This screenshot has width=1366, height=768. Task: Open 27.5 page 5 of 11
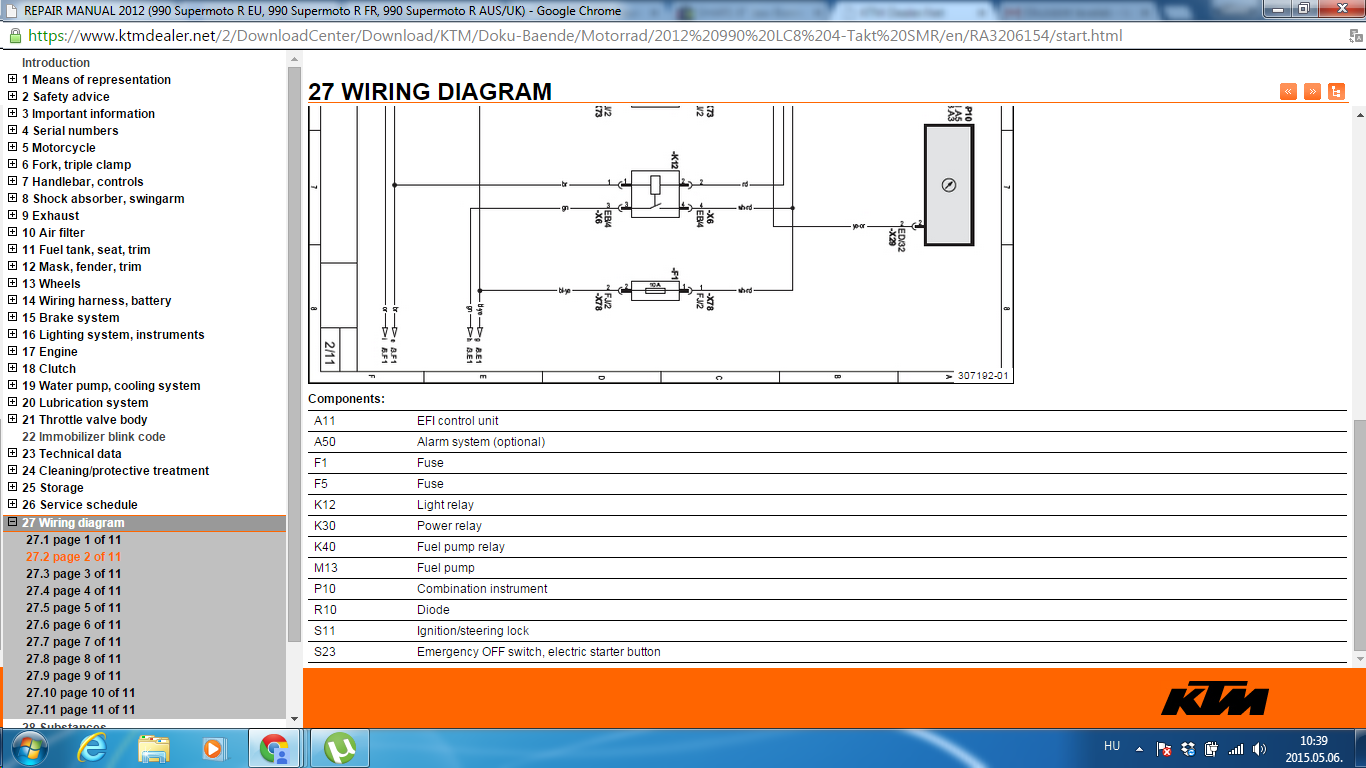[73, 608]
